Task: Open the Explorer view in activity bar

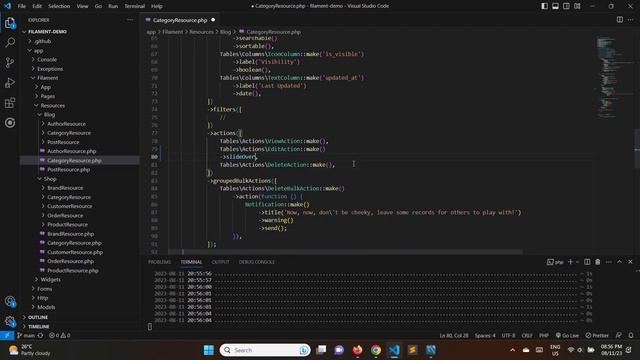Action: pyautogui.click(x=10, y=23)
